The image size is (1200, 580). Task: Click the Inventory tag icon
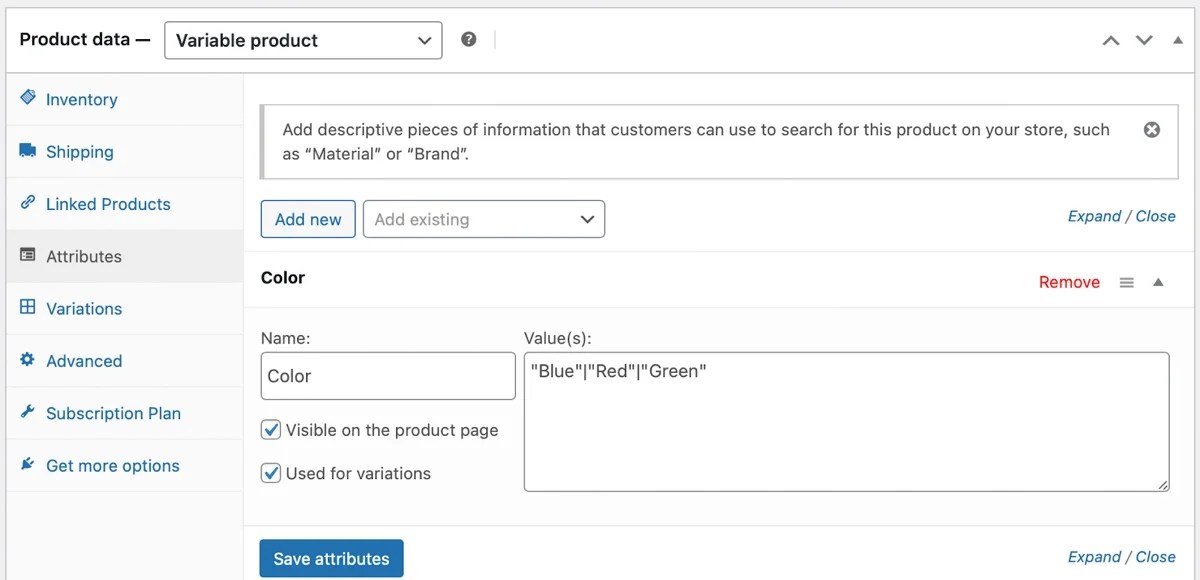click(27, 99)
